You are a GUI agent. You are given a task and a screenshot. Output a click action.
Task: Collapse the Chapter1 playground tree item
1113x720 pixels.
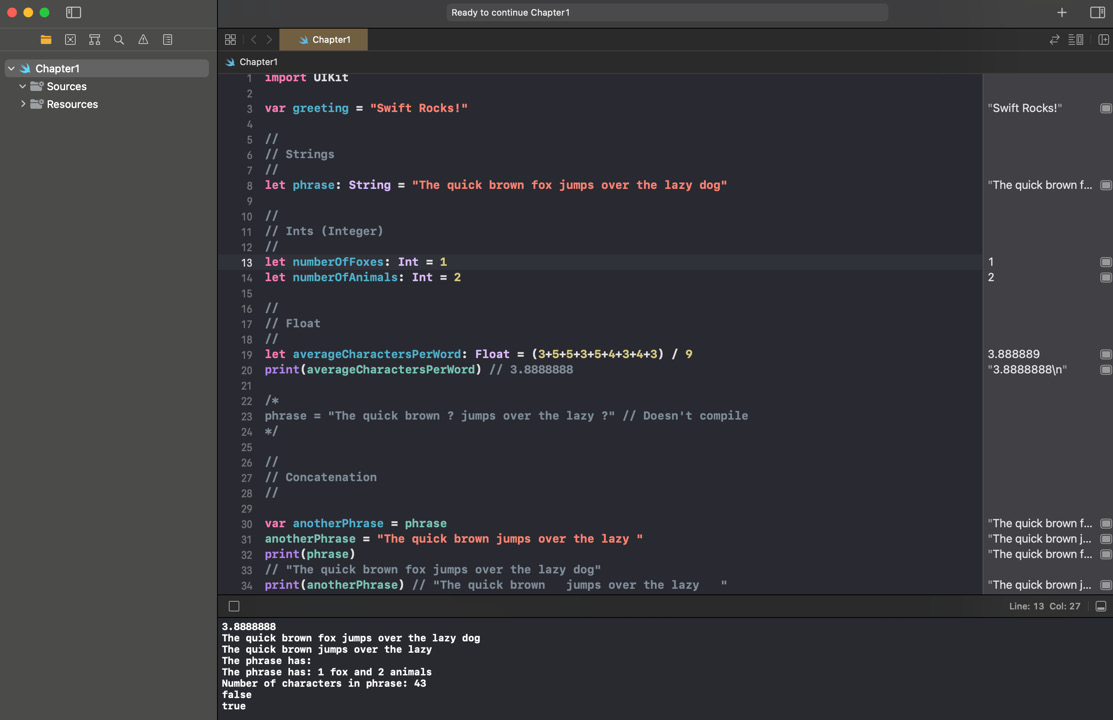coord(11,69)
